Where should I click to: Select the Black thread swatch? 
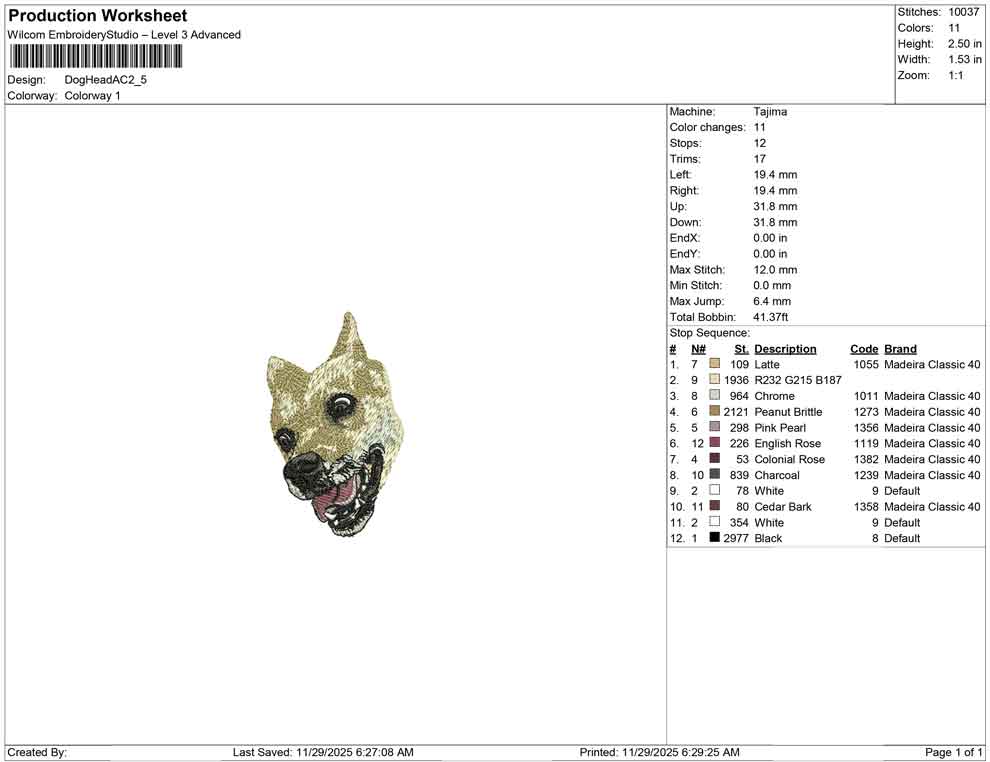(714, 538)
